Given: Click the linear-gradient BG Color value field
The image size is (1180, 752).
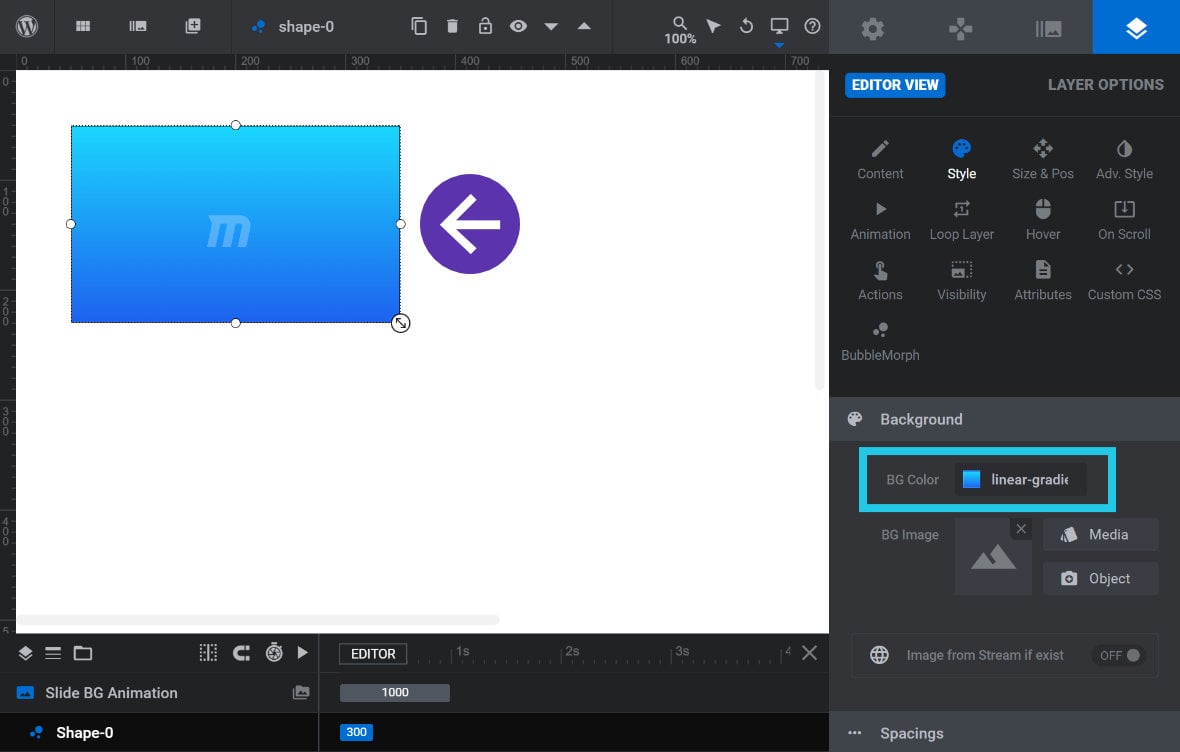Looking at the screenshot, I should [x=1021, y=480].
